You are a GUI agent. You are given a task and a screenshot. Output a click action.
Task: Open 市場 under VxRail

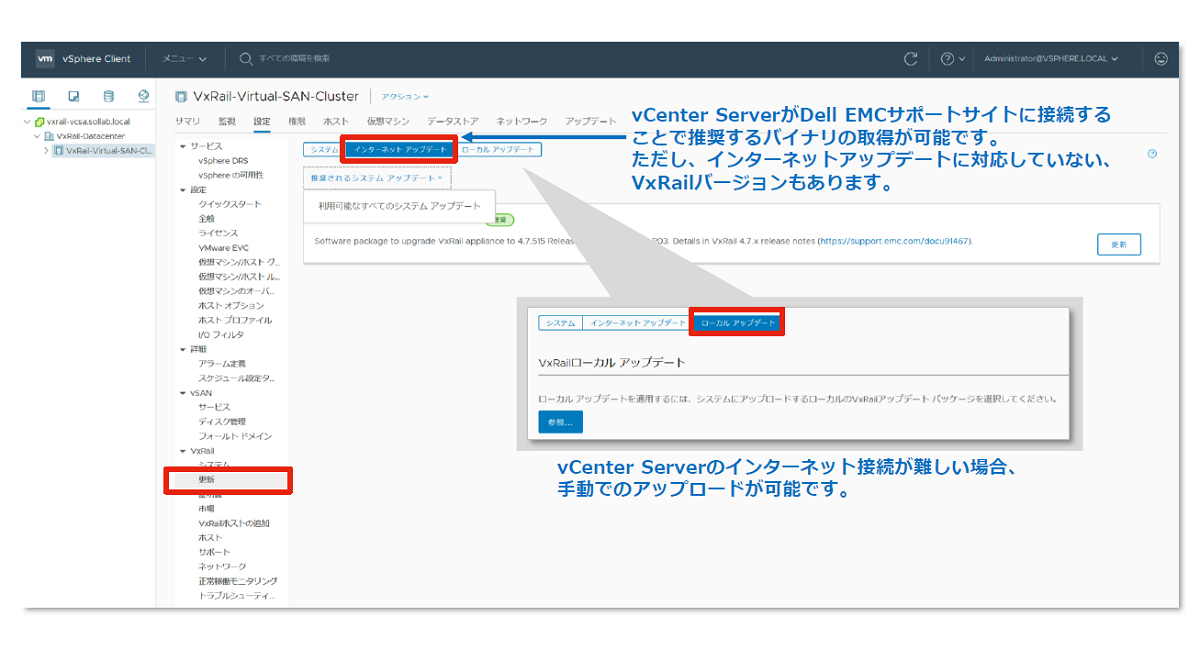pos(206,509)
